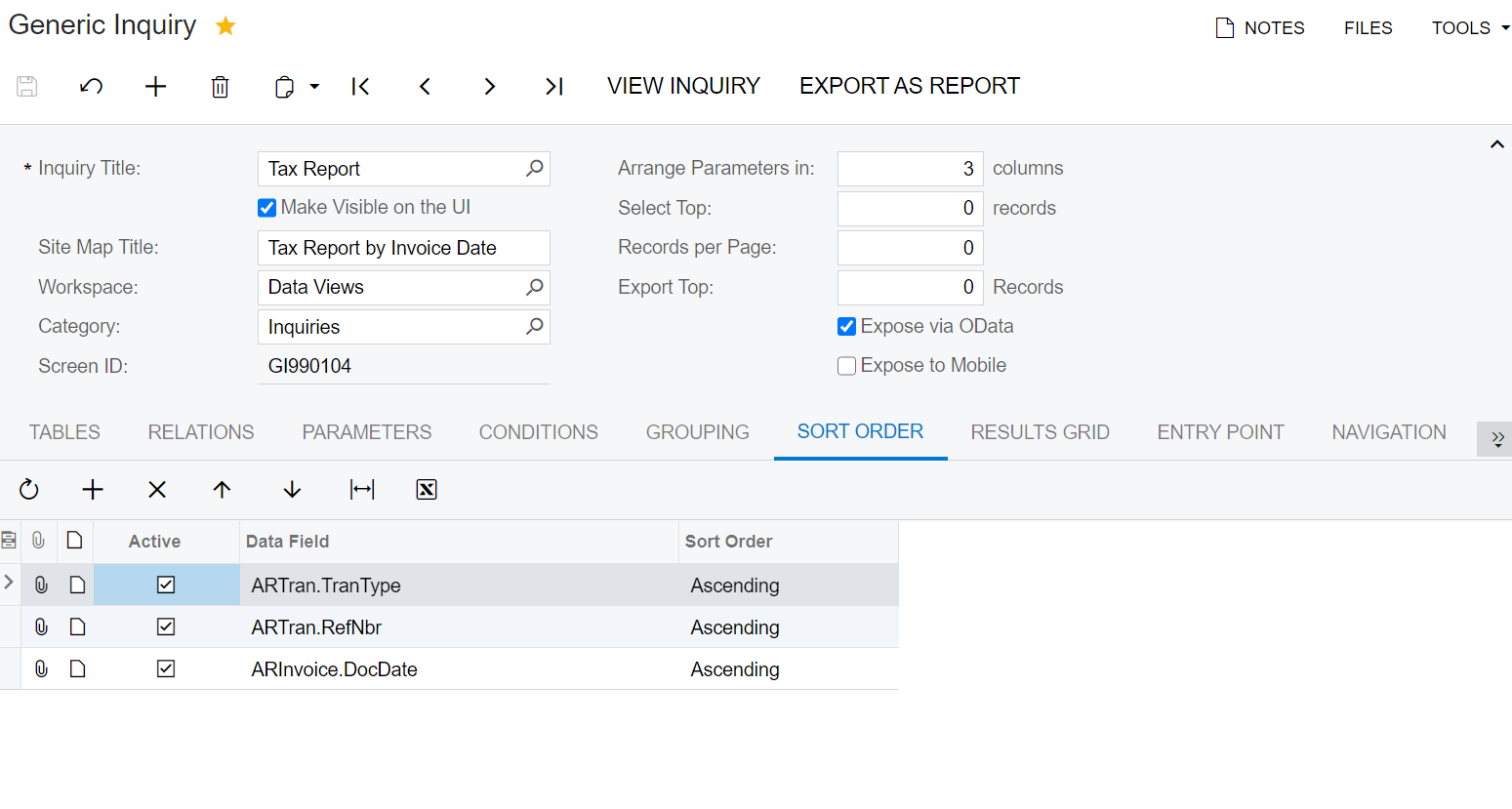Viewport: 1512px width, 809px height.
Task: Disable Expose via OData checkbox
Action: pos(847,327)
